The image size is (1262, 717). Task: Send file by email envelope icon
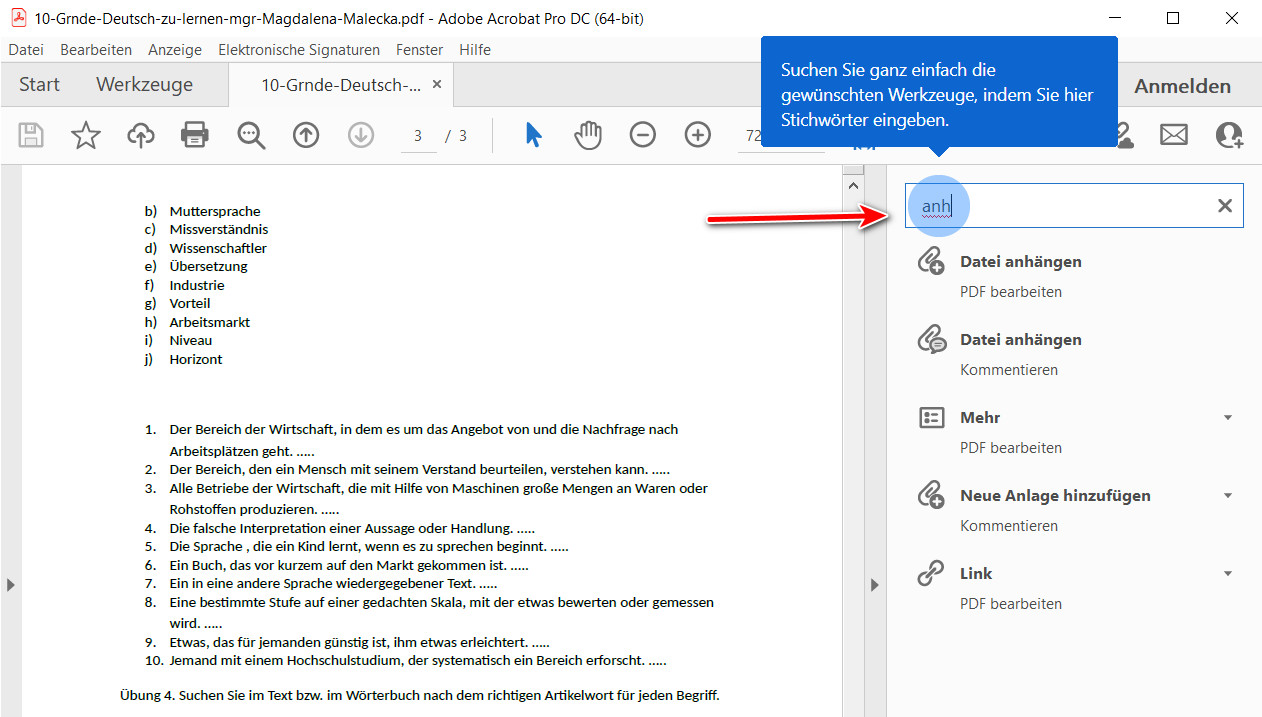click(x=1174, y=135)
